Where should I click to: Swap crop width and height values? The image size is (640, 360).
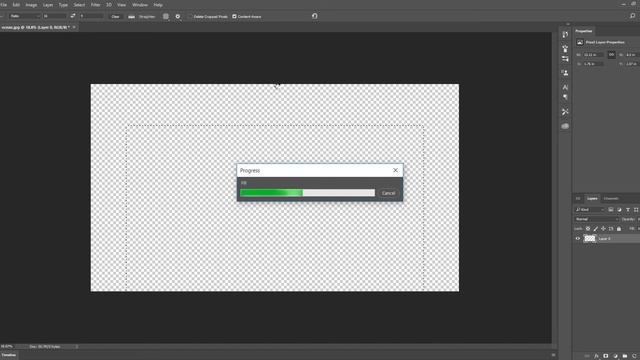tap(73, 16)
